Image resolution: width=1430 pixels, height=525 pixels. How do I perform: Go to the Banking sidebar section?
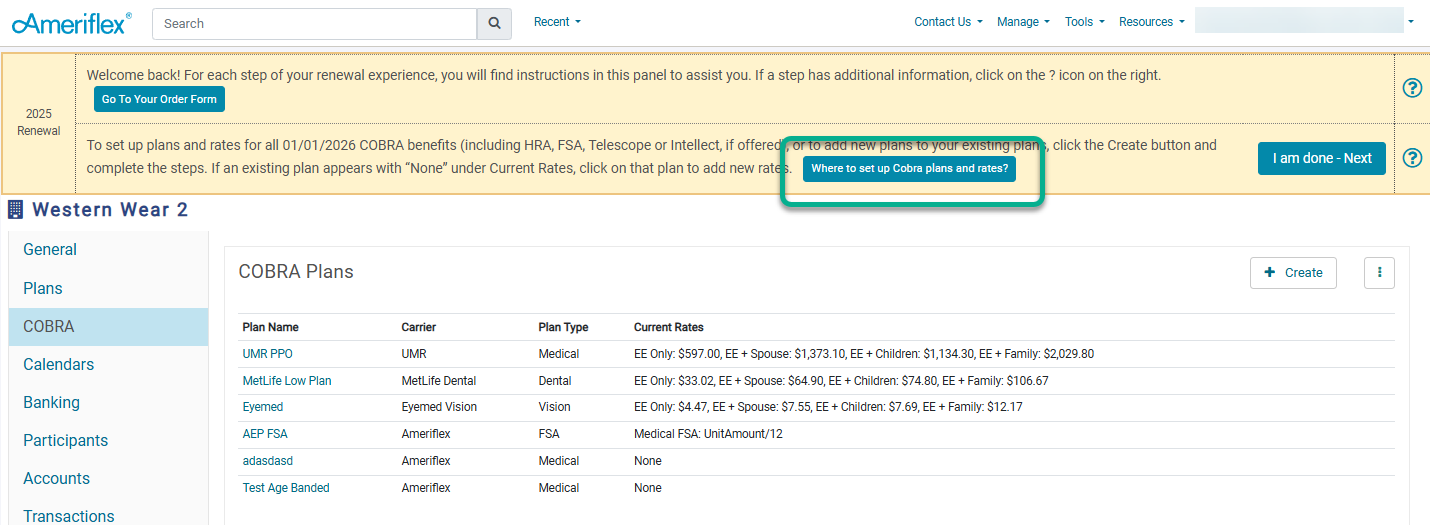coord(51,402)
